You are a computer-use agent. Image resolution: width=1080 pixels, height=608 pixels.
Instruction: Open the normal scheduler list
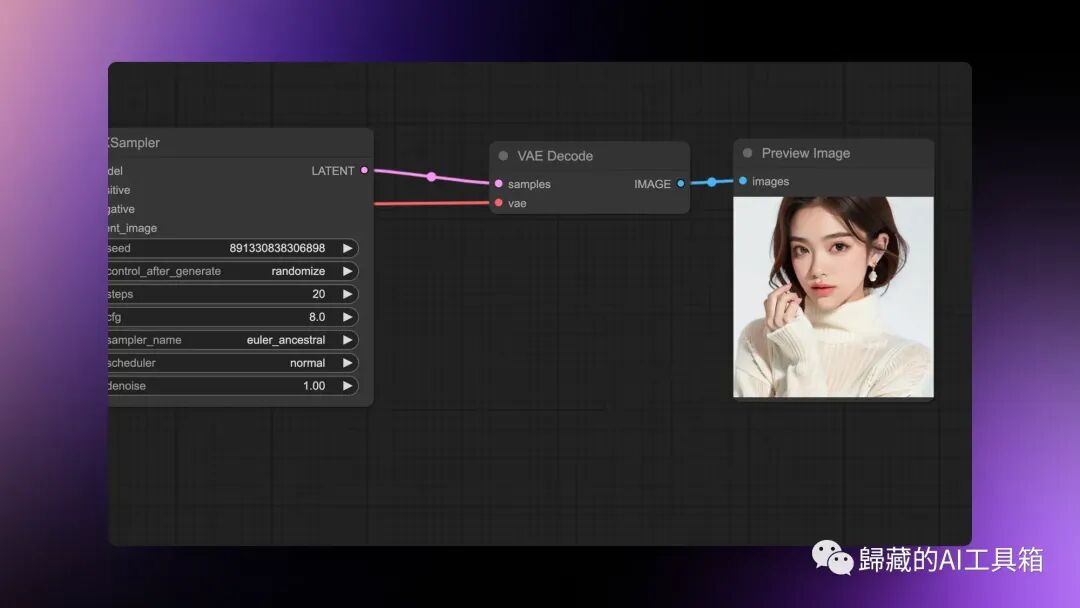pyautogui.click(x=307, y=363)
